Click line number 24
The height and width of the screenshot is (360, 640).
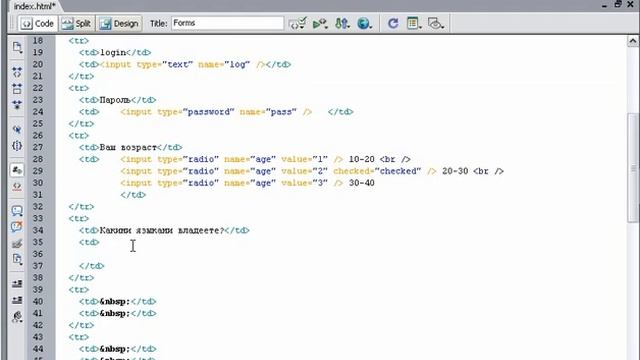point(38,111)
